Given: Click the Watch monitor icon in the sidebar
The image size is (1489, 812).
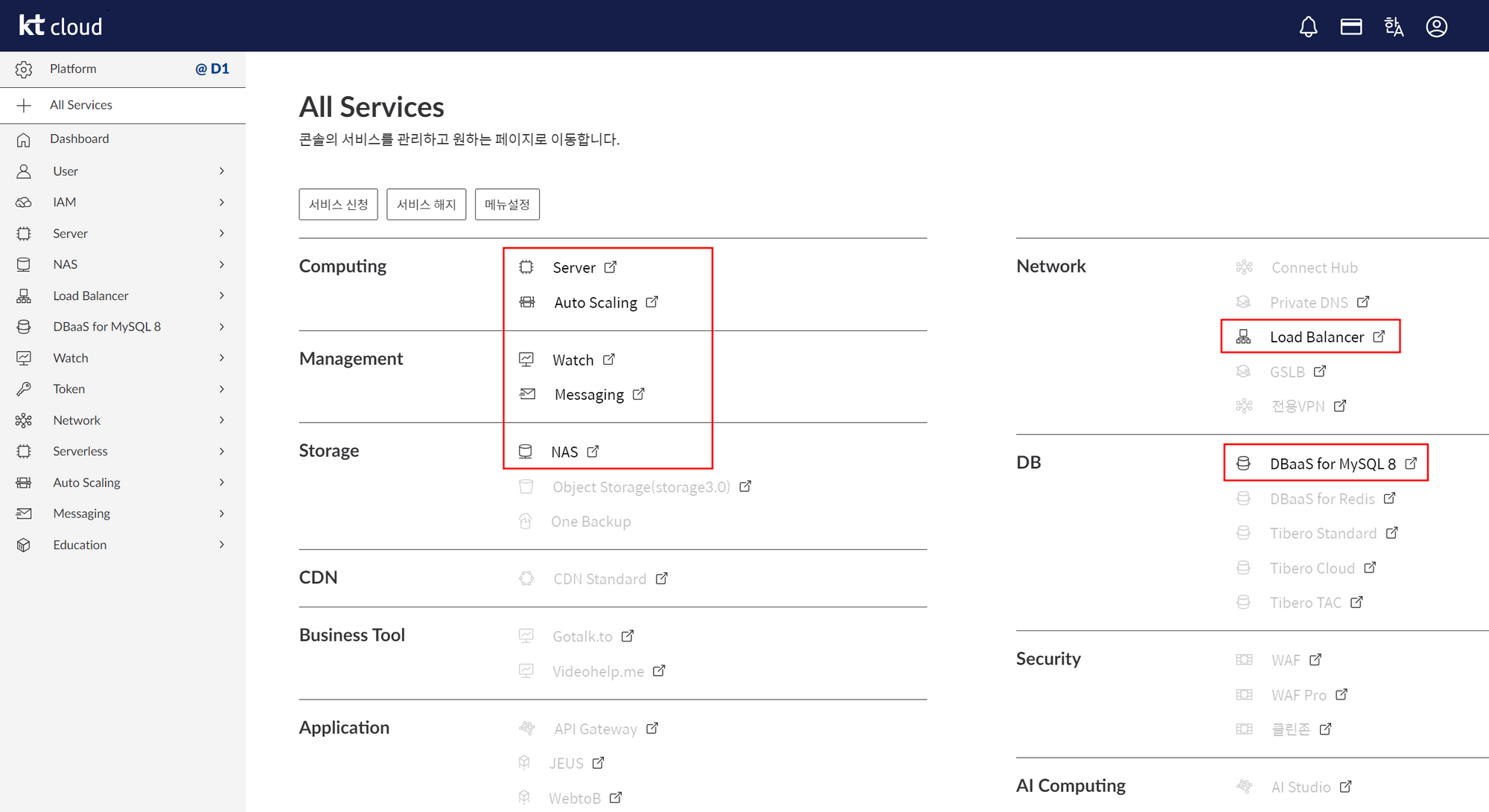Looking at the screenshot, I should (24, 357).
